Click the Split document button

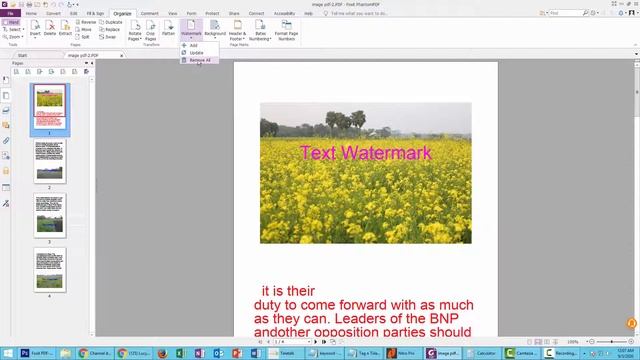pos(82,37)
